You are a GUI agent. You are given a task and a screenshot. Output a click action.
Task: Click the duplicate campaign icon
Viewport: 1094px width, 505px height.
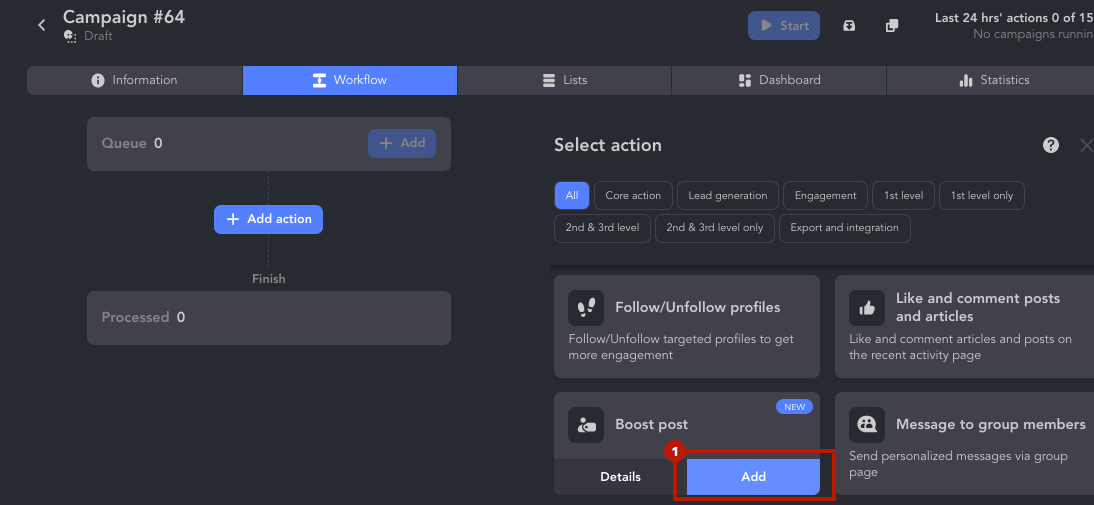[892, 26]
